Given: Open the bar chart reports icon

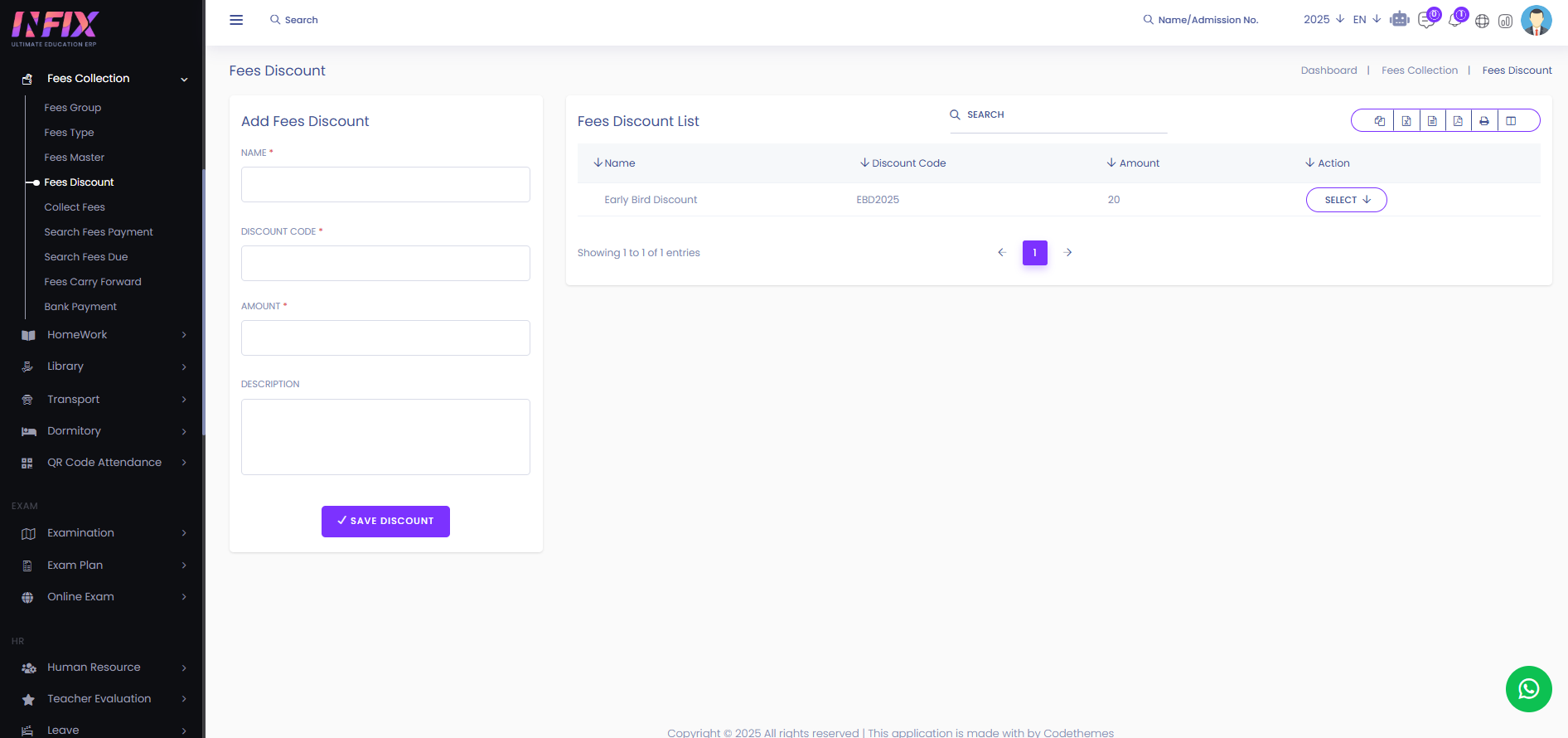Looking at the screenshot, I should click(1506, 21).
